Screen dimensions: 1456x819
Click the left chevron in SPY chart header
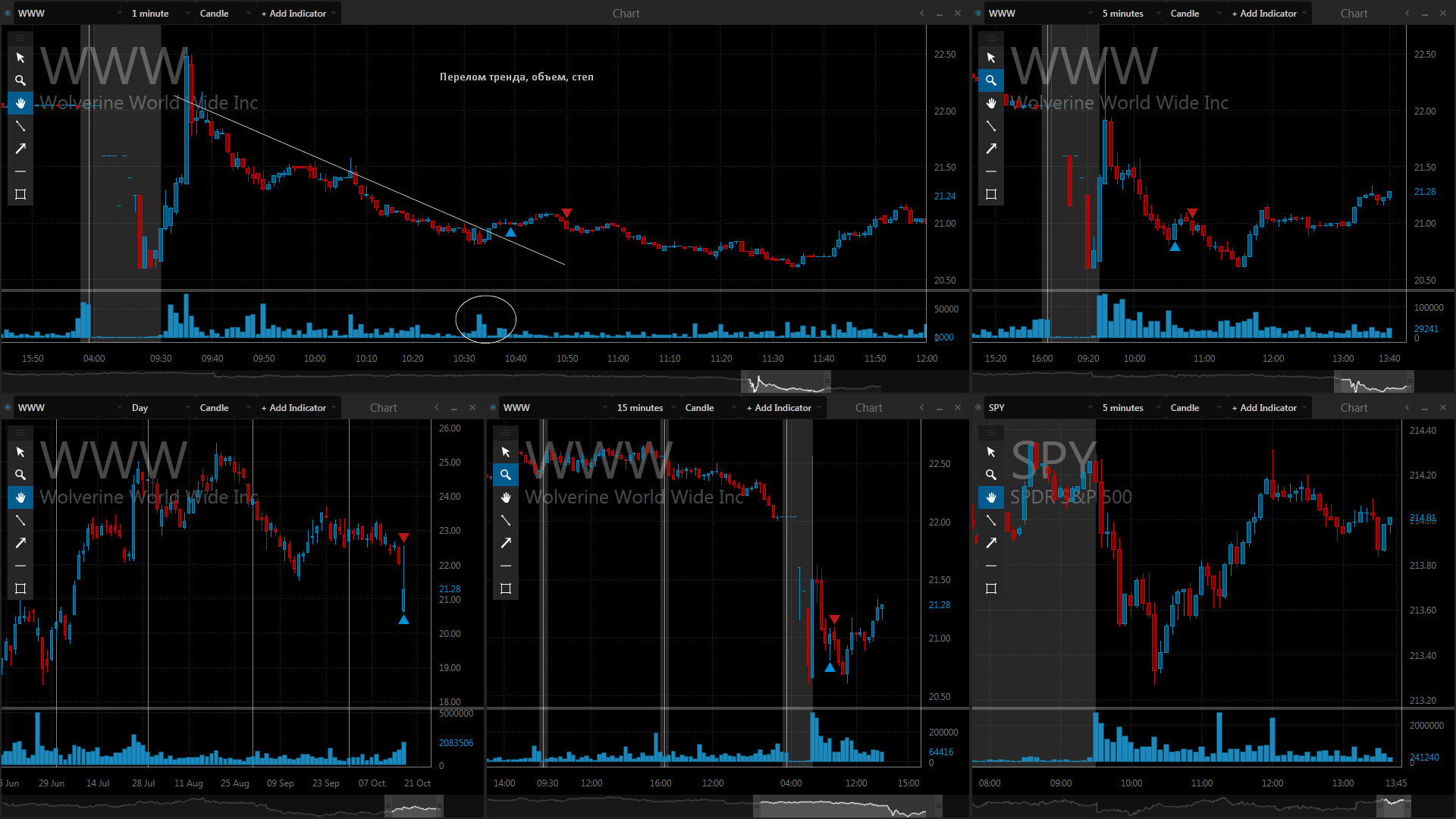click(x=1407, y=407)
